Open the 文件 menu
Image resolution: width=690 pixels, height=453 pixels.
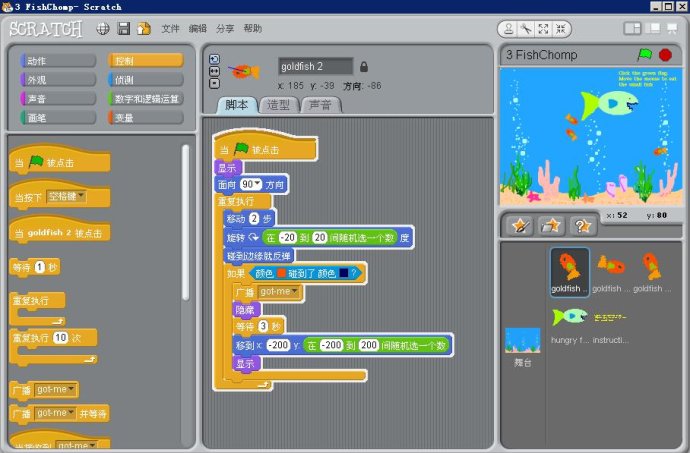(170, 29)
